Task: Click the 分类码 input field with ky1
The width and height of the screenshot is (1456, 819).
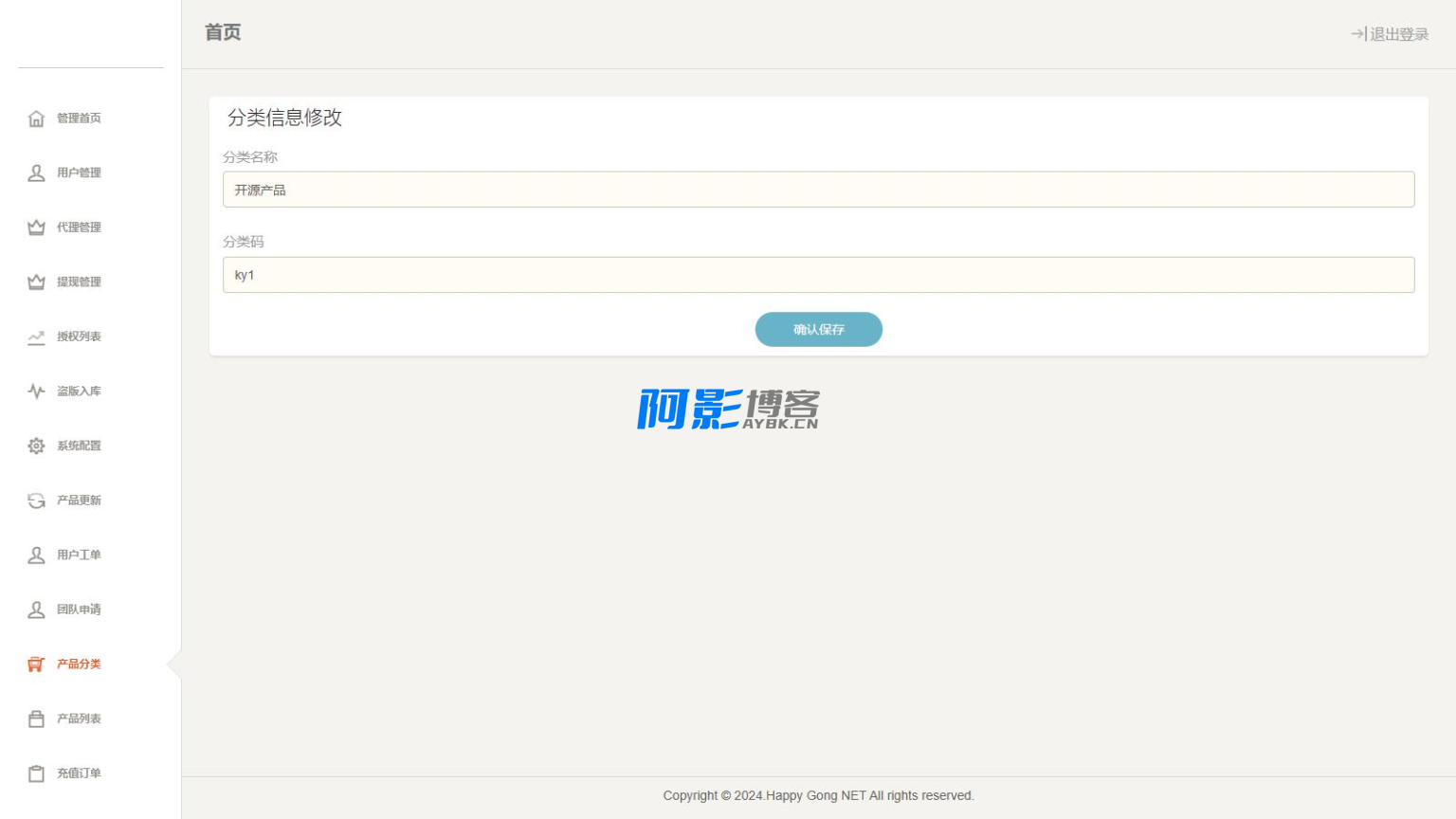Action: point(818,275)
